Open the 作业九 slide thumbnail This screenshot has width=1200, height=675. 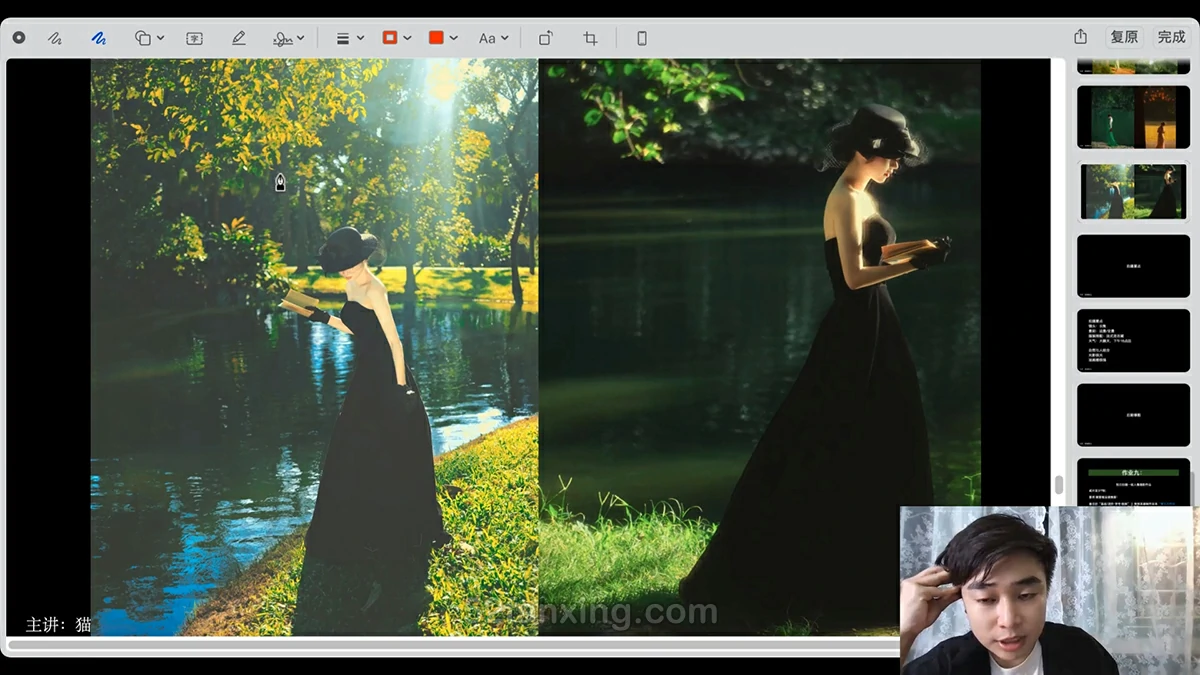point(1133,482)
